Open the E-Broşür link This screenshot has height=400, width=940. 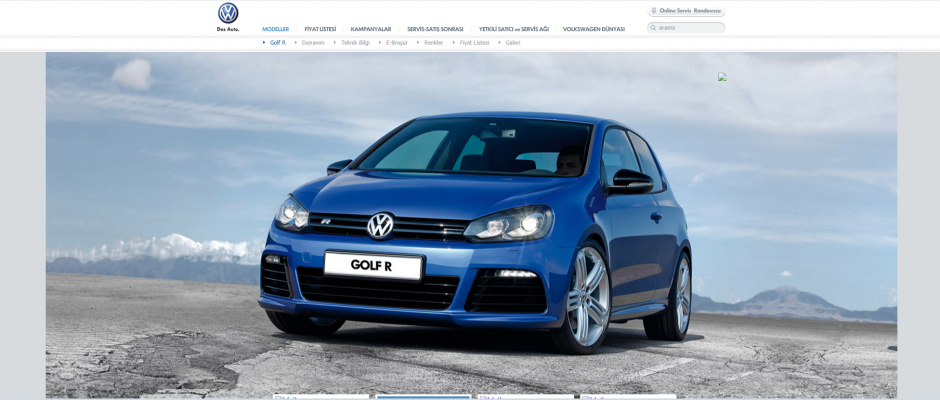pos(397,43)
